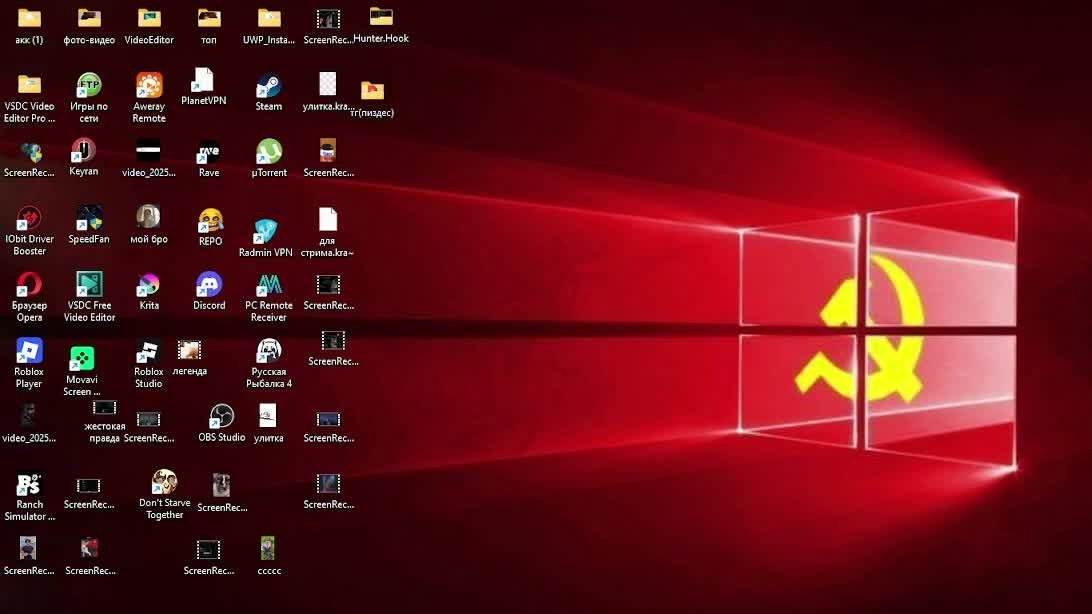Launch Roblox Studio
The height and width of the screenshot is (614, 1092).
[x=148, y=352]
